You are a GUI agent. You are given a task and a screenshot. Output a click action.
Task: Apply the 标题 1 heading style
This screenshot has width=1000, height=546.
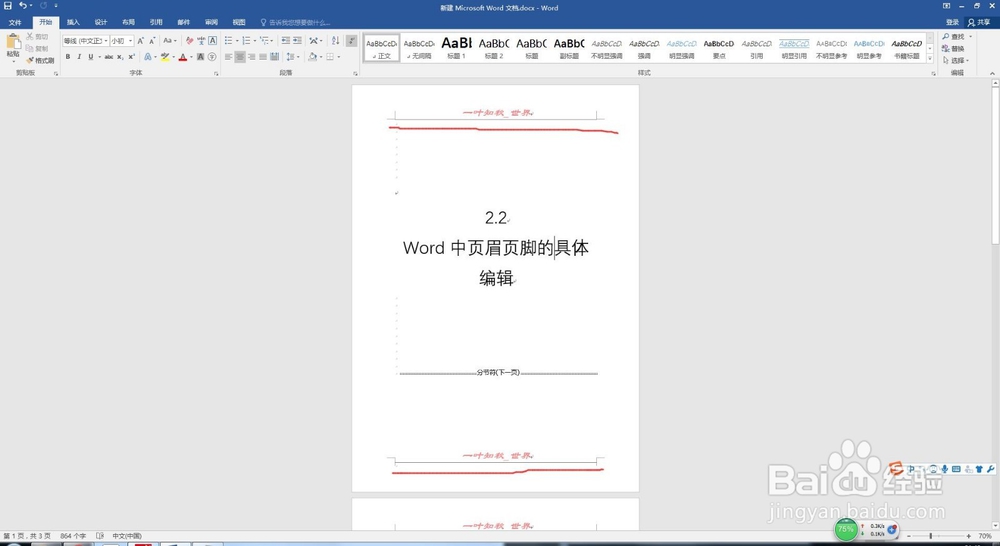tap(457, 48)
